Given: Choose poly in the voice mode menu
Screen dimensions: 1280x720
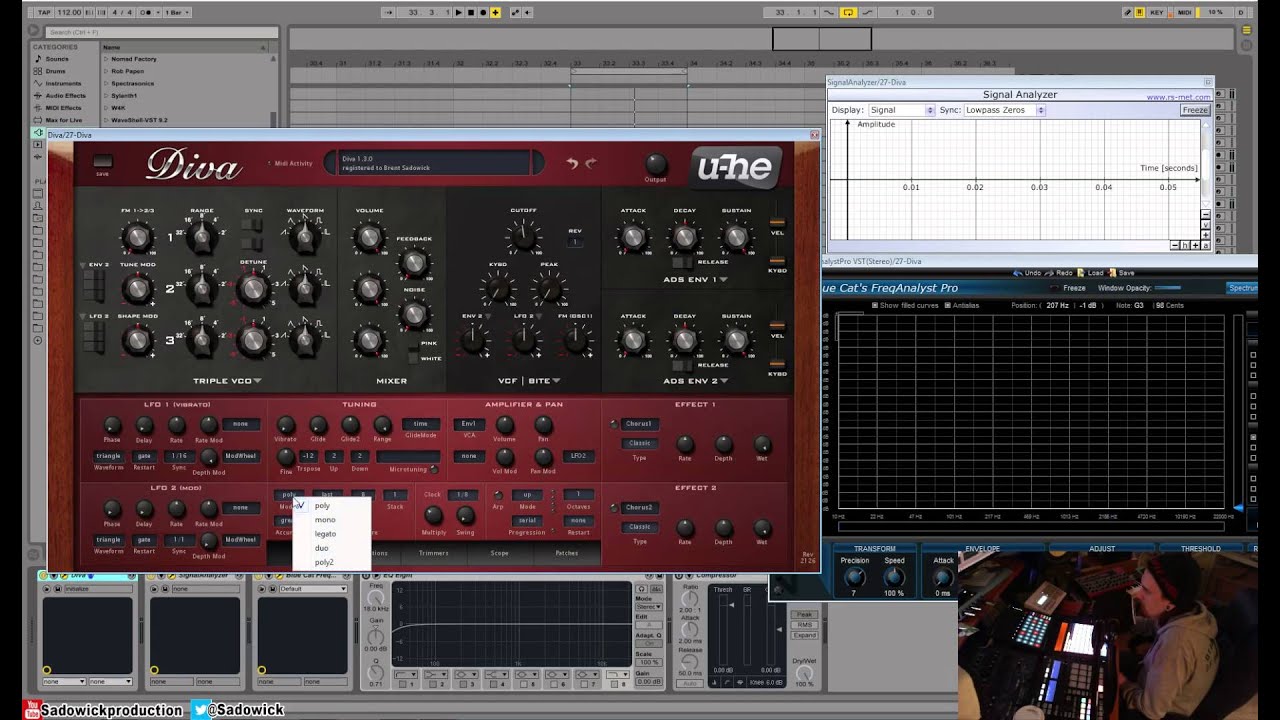Looking at the screenshot, I should (x=322, y=506).
